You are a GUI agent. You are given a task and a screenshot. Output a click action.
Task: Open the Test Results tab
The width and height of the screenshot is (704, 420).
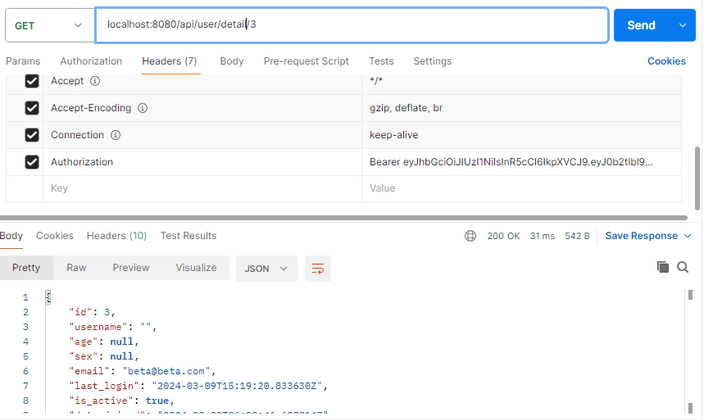pyautogui.click(x=188, y=236)
